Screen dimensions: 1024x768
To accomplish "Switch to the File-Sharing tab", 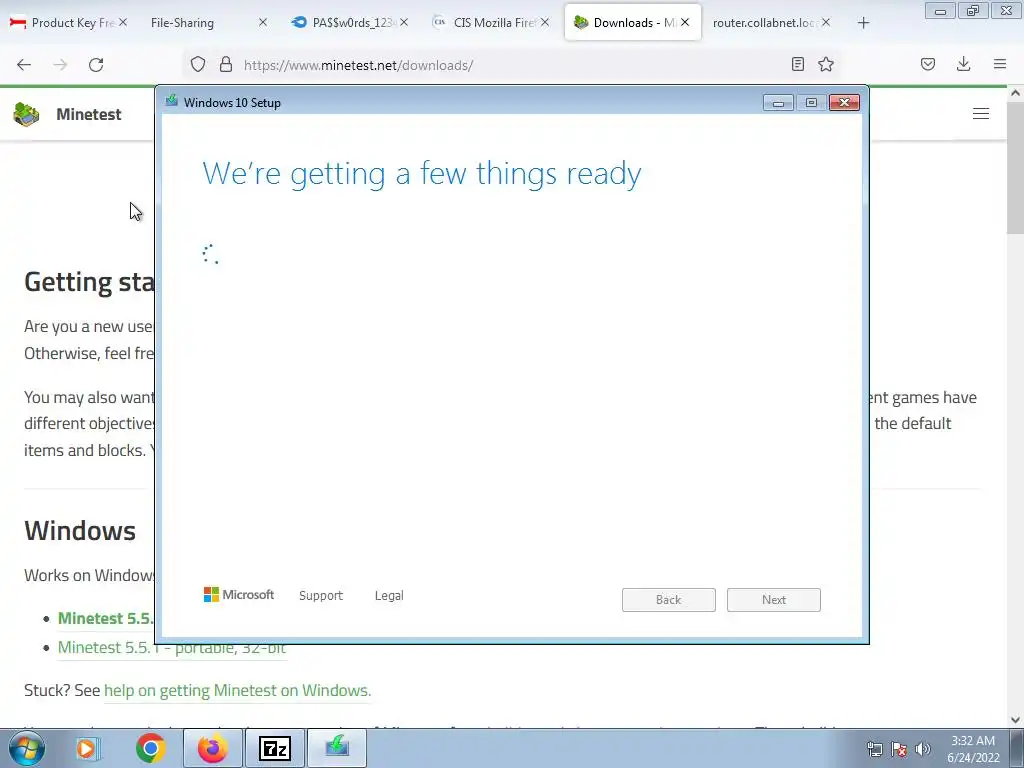I will [x=196, y=23].
